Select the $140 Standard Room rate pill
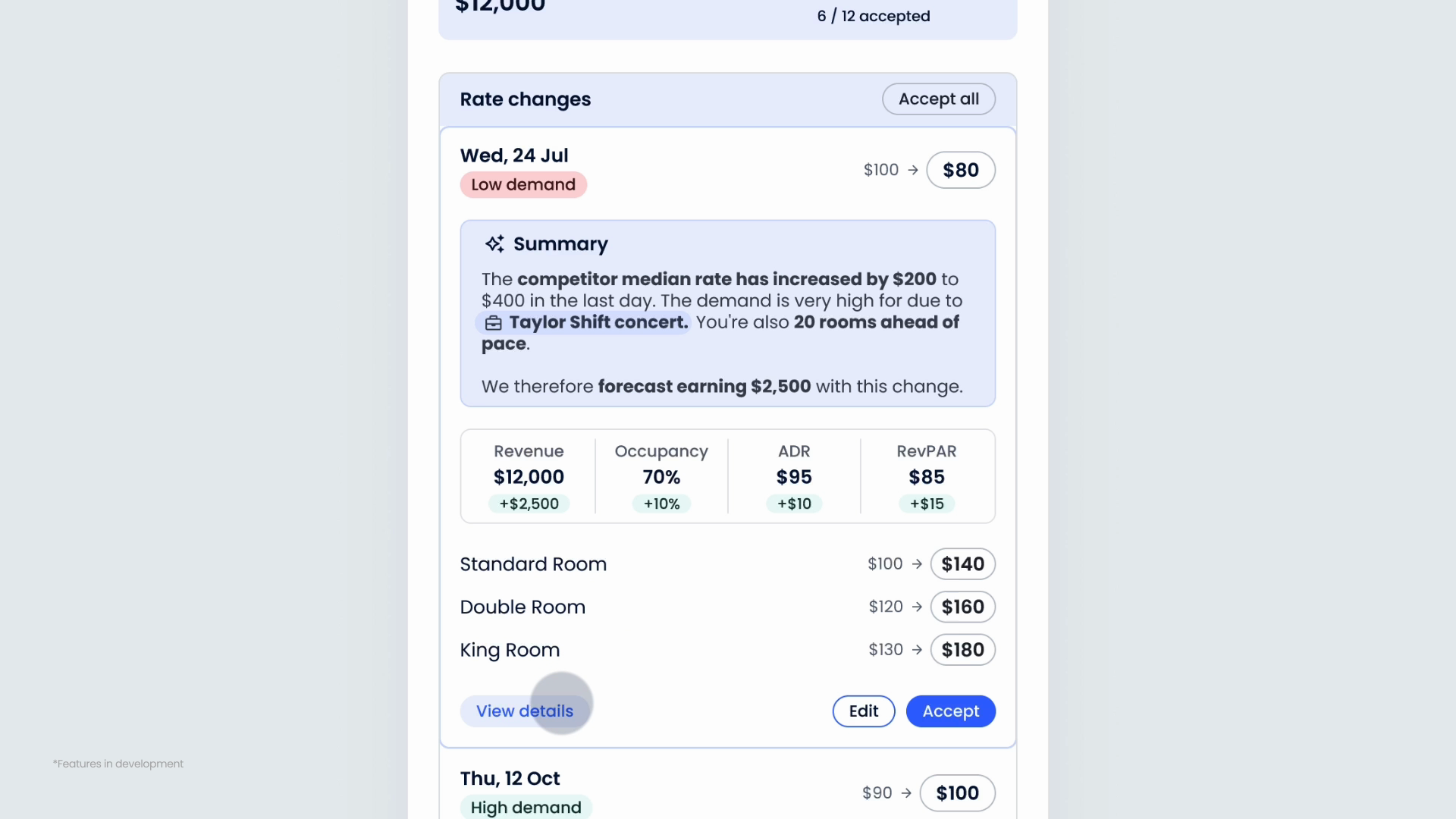The height and width of the screenshot is (819, 1456). point(962,564)
